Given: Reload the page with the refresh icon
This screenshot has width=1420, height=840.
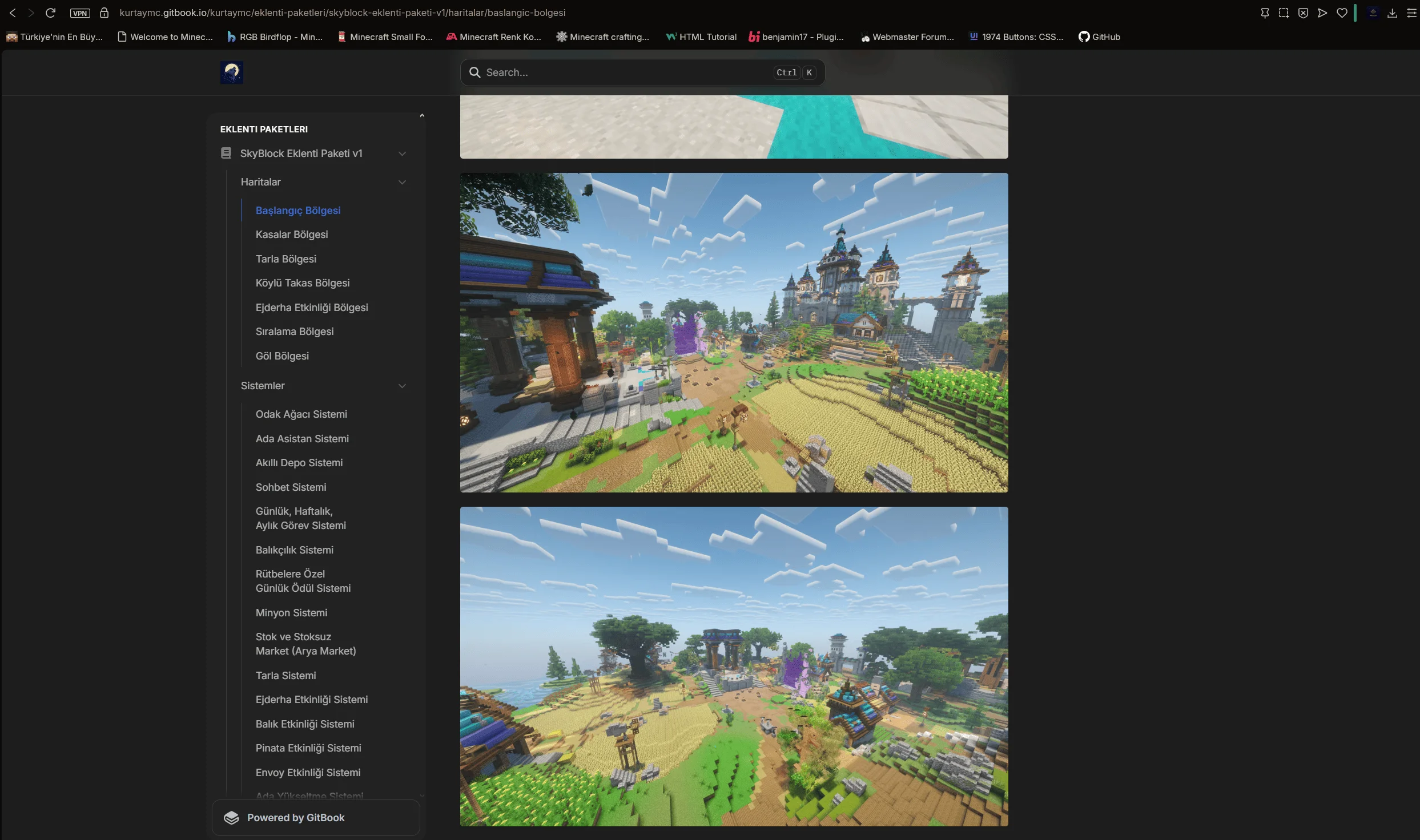Looking at the screenshot, I should coord(50,13).
